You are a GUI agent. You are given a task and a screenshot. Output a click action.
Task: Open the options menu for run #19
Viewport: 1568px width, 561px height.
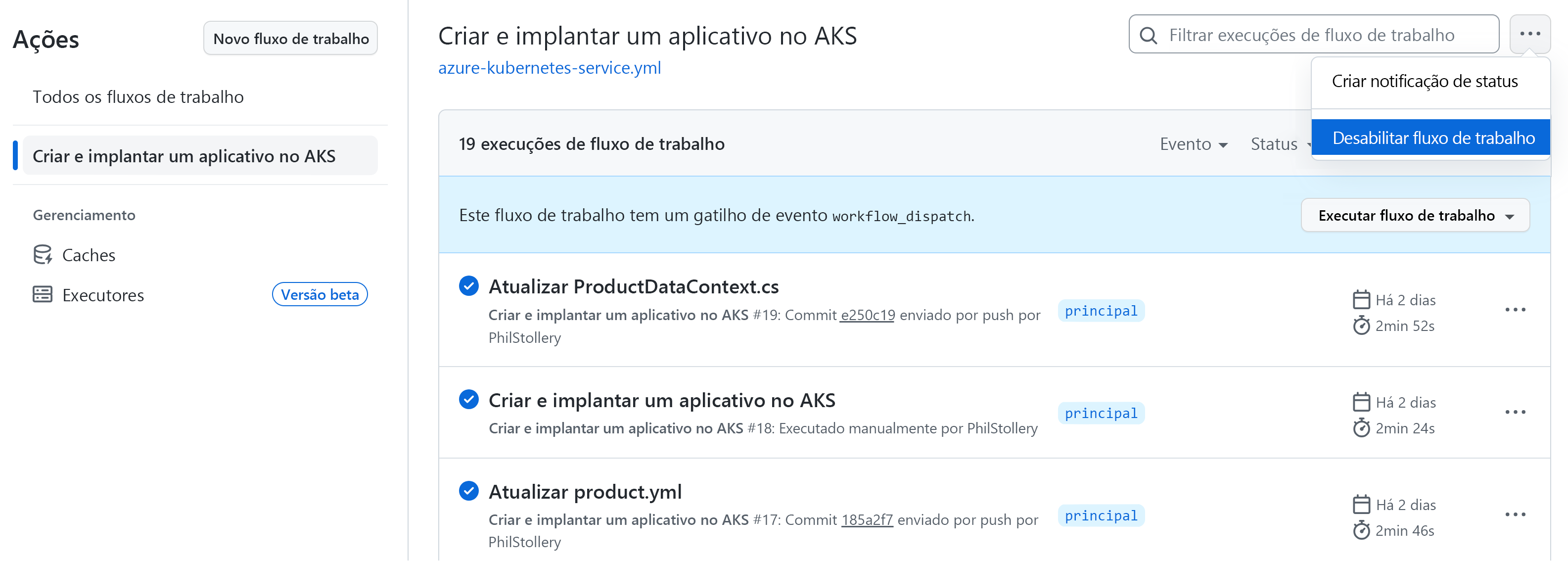pos(1516,310)
